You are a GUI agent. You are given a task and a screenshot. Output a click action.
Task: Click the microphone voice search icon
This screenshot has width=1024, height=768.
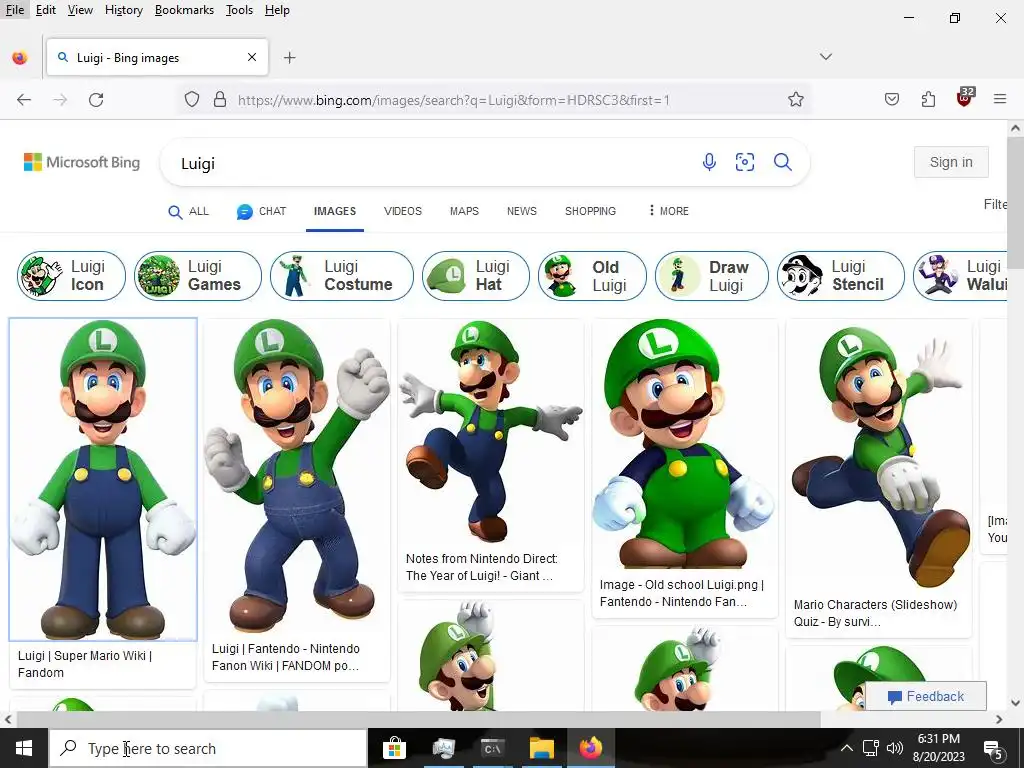point(709,162)
